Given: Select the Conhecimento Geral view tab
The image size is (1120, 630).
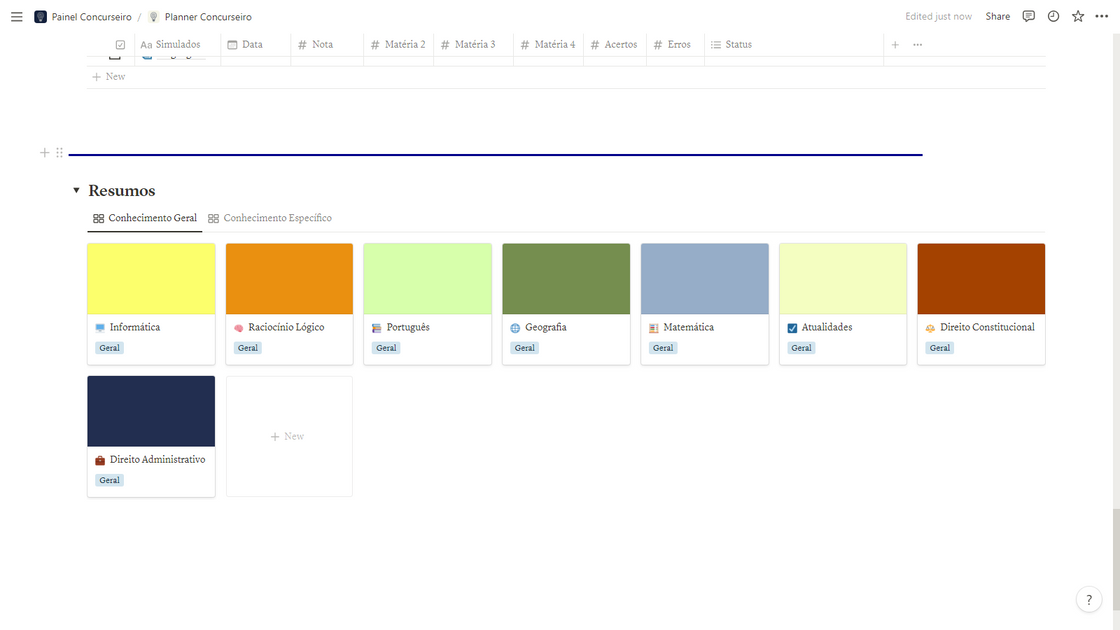Looking at the screenshot, I should (145, 218).
